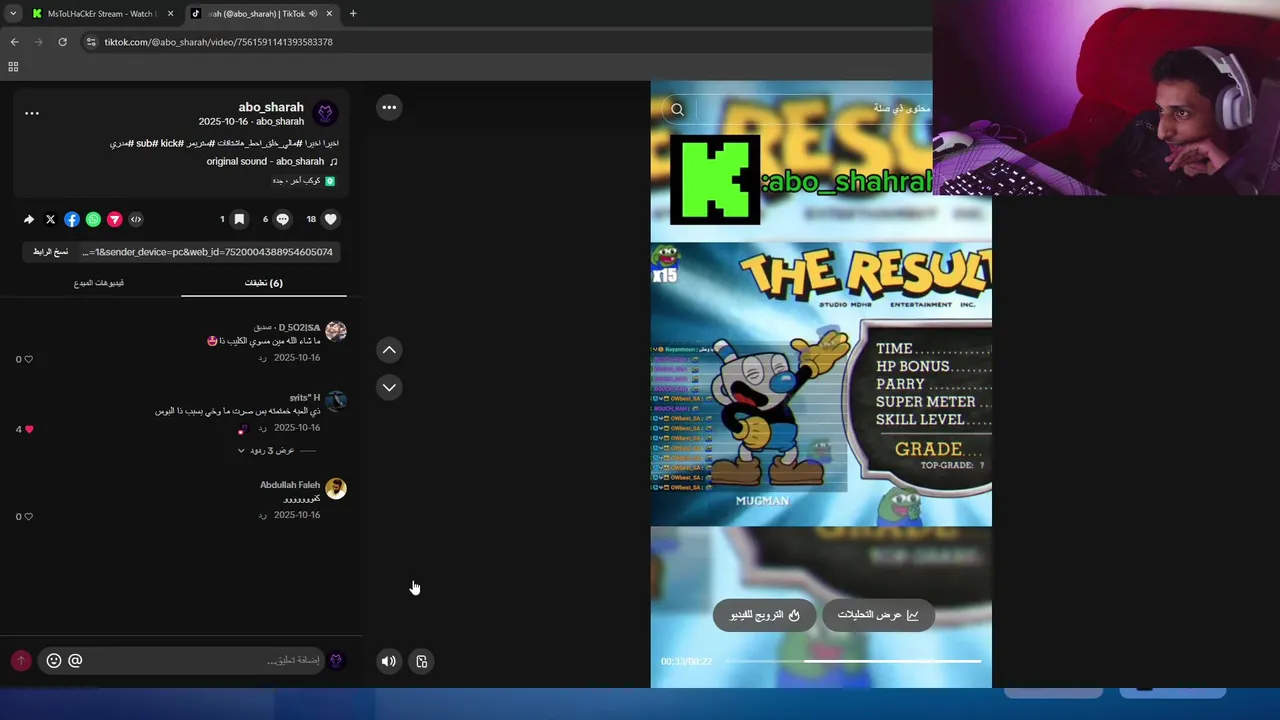The image size is (1280, 720).
Task: View site information icon in the address bar
Action: click(91, 42)
